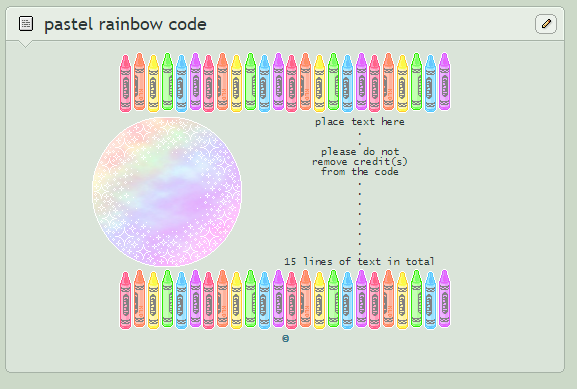Click the leftmost pink crayon in the top row
This screenshot has height=389, width=577.
(125, 83)
